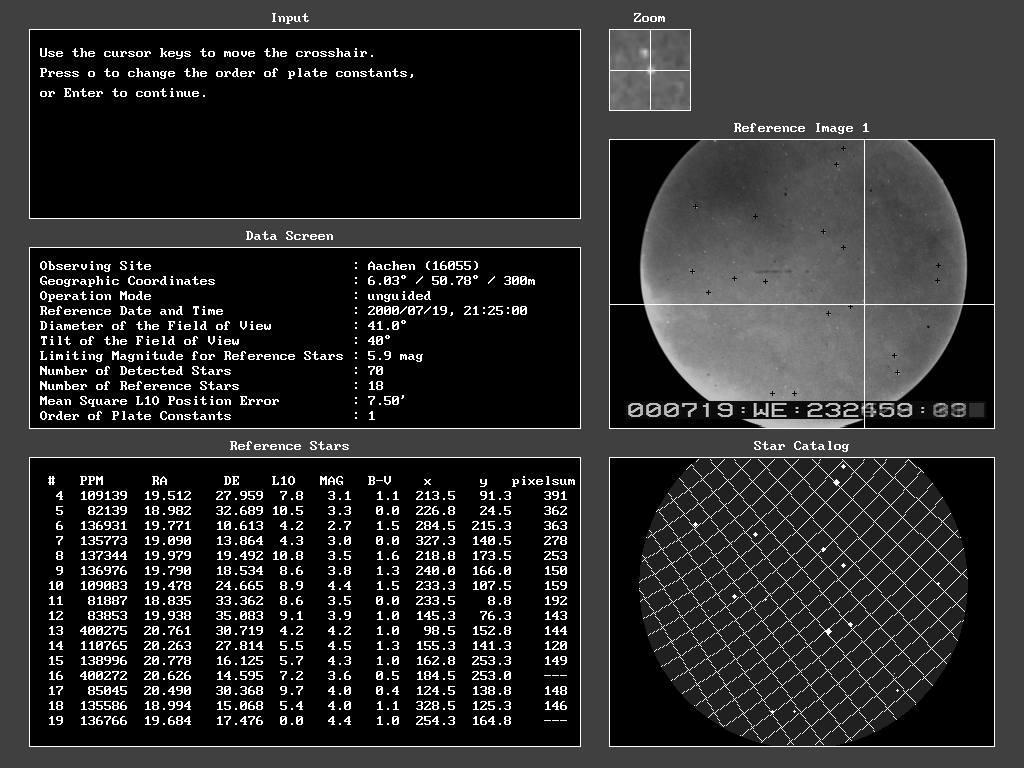The image size is (1024, 768).
Task: Click the Order of Plate Constants value
Action: pos(371,416)
